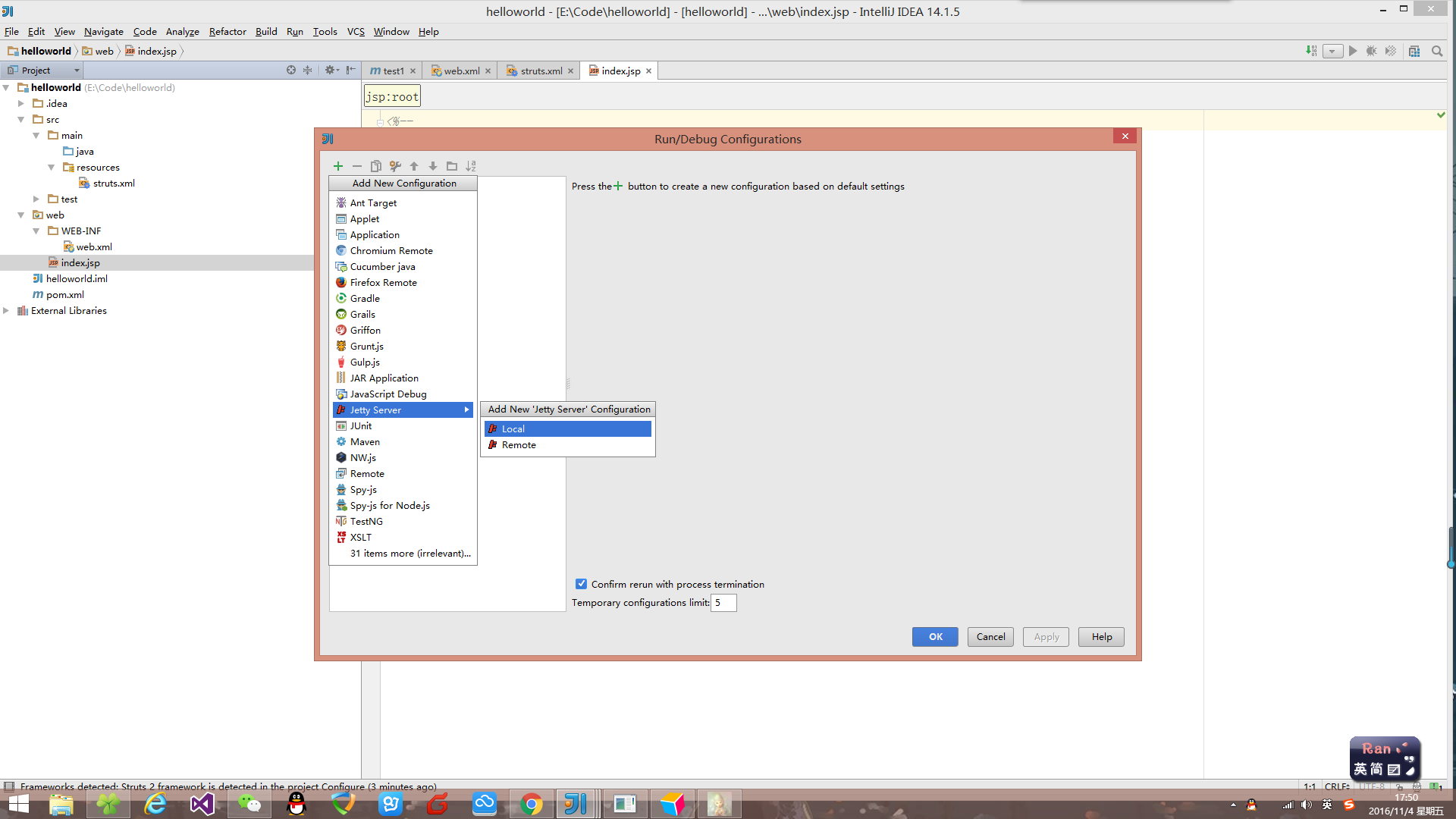Image resolution: width=1456 pixels, height=819 pixels.
Task: Open the Refactor menu
Action: (x=227, y=32)
